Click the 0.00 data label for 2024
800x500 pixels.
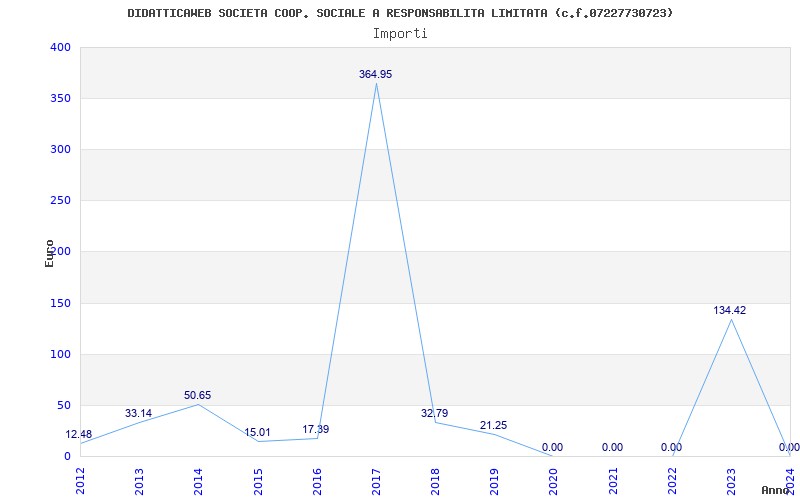[789, 447]
